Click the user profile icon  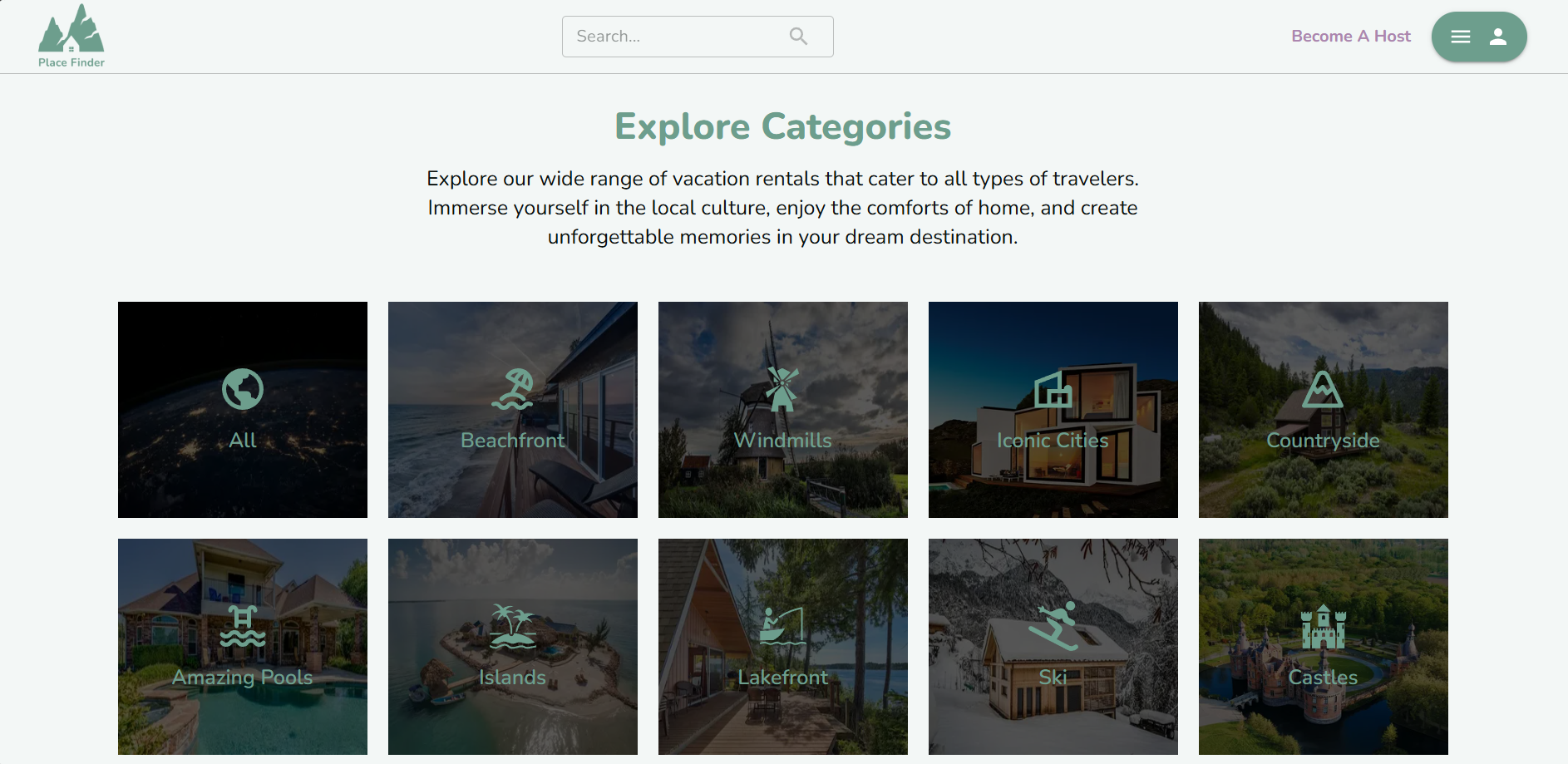[x=1498, y=37]
